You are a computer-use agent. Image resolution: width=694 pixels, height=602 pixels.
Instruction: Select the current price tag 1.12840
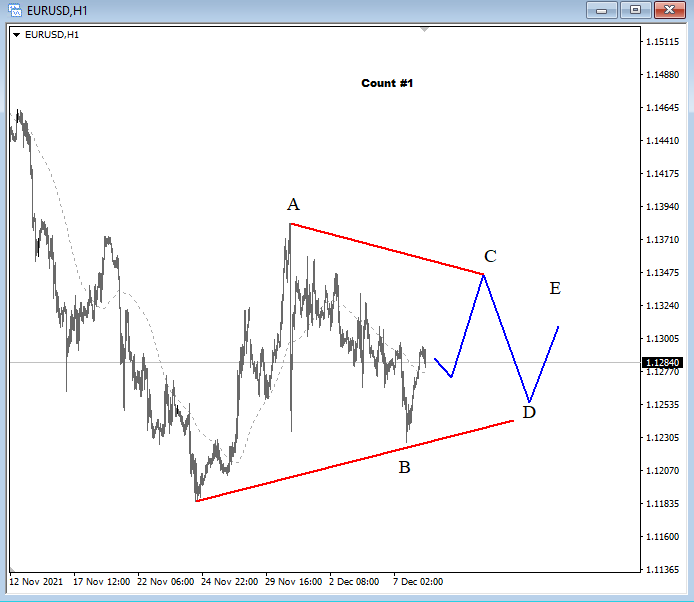coord(662,363)
